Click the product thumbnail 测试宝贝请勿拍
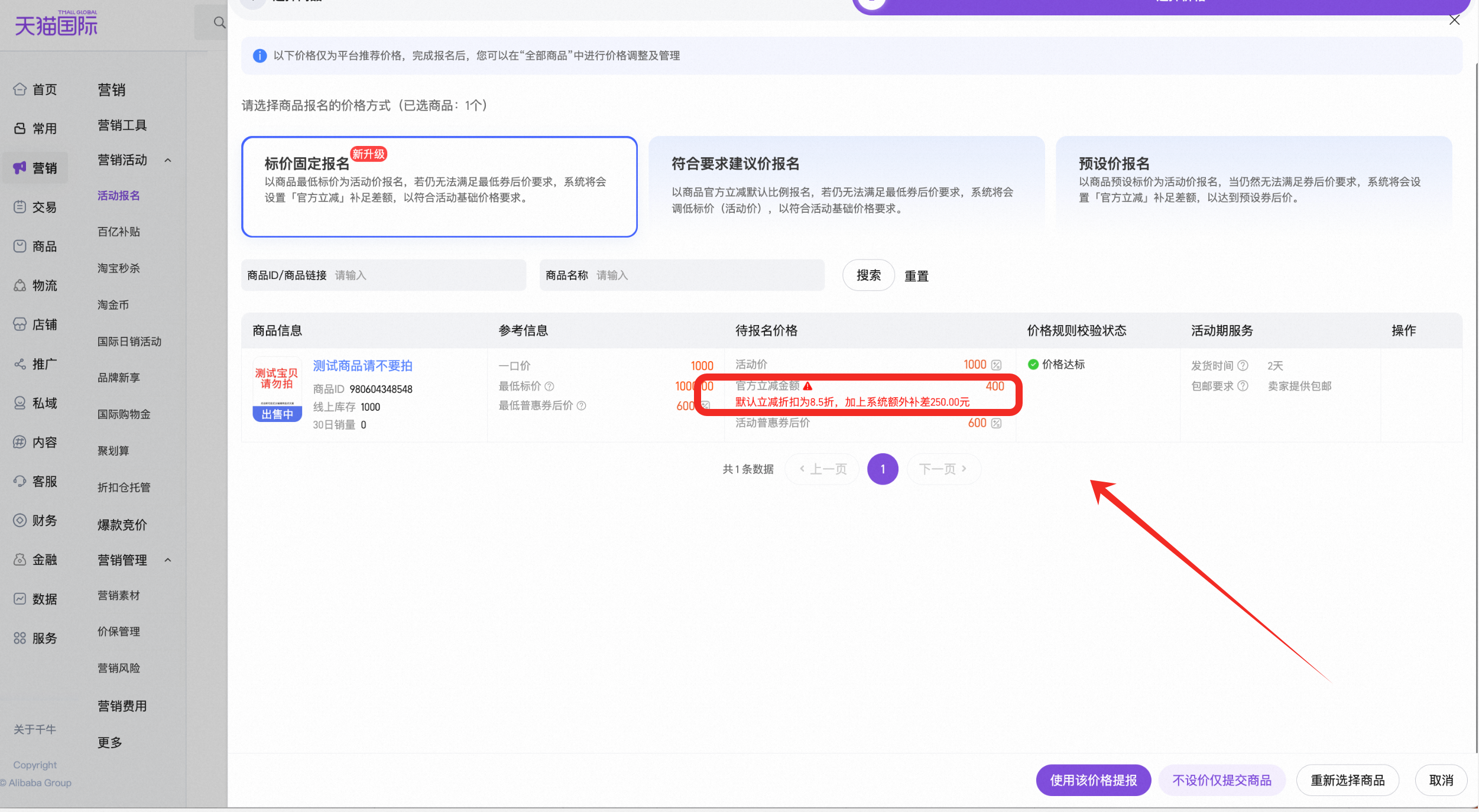This screenshot has width=1479, height=812. 277,389
